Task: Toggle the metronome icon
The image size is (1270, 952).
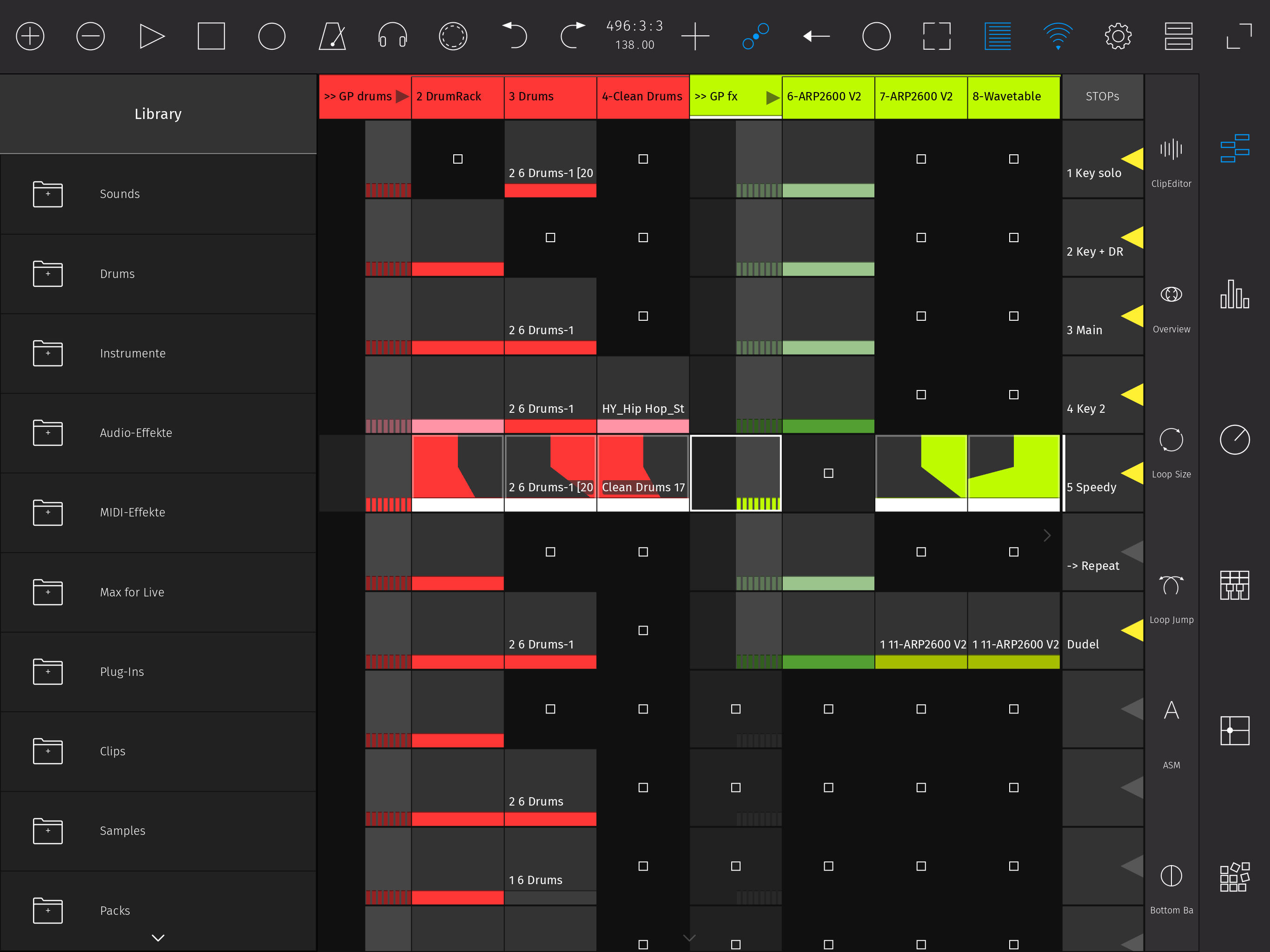Action: tap(332, 37)
